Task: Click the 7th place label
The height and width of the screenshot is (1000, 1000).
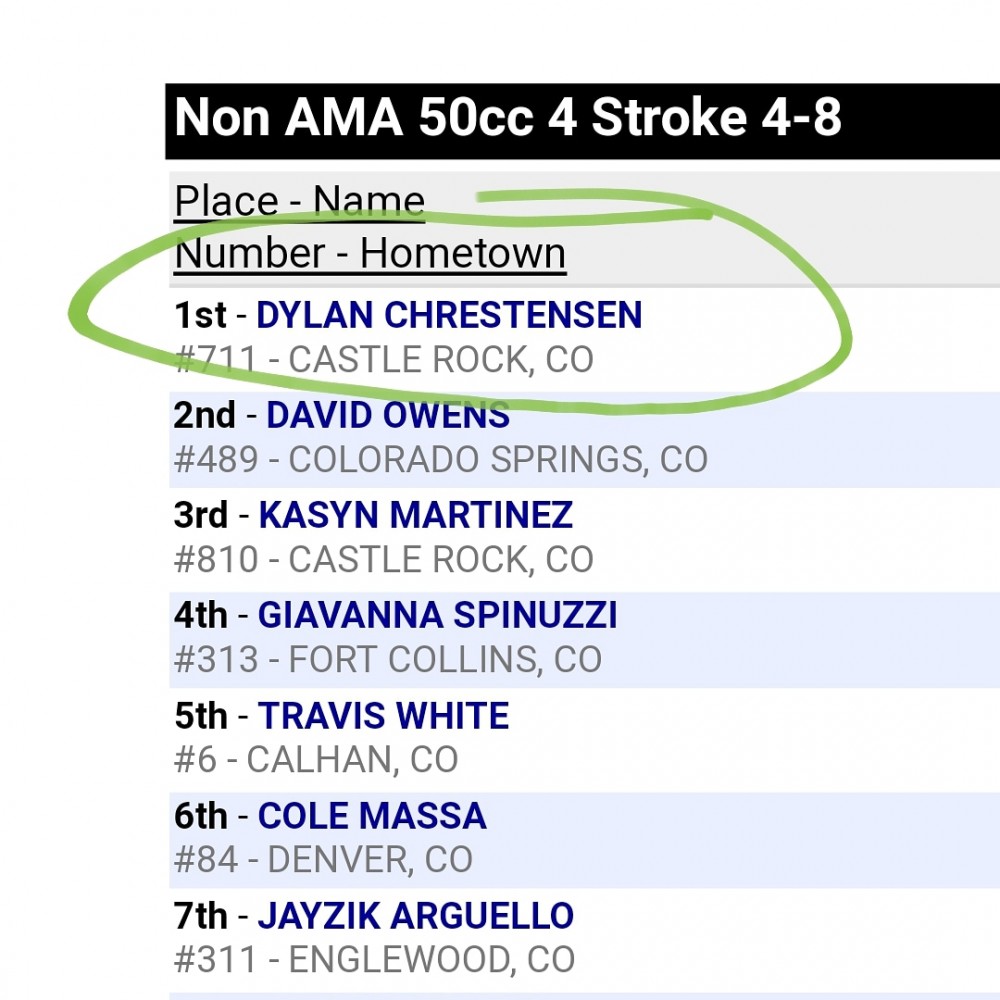Action: (200, 915)
